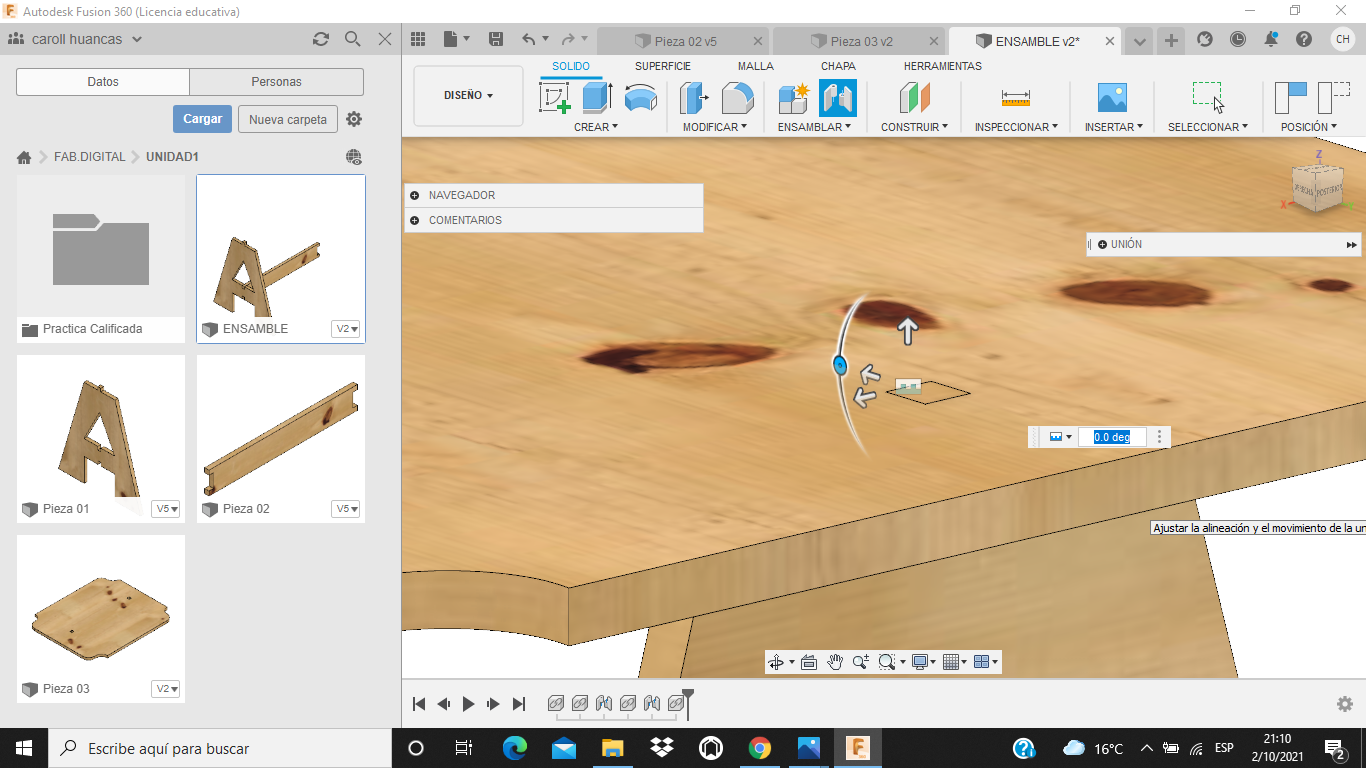Select the Fillet tool
Screen dimensions: 1366x768
point(738,98)
